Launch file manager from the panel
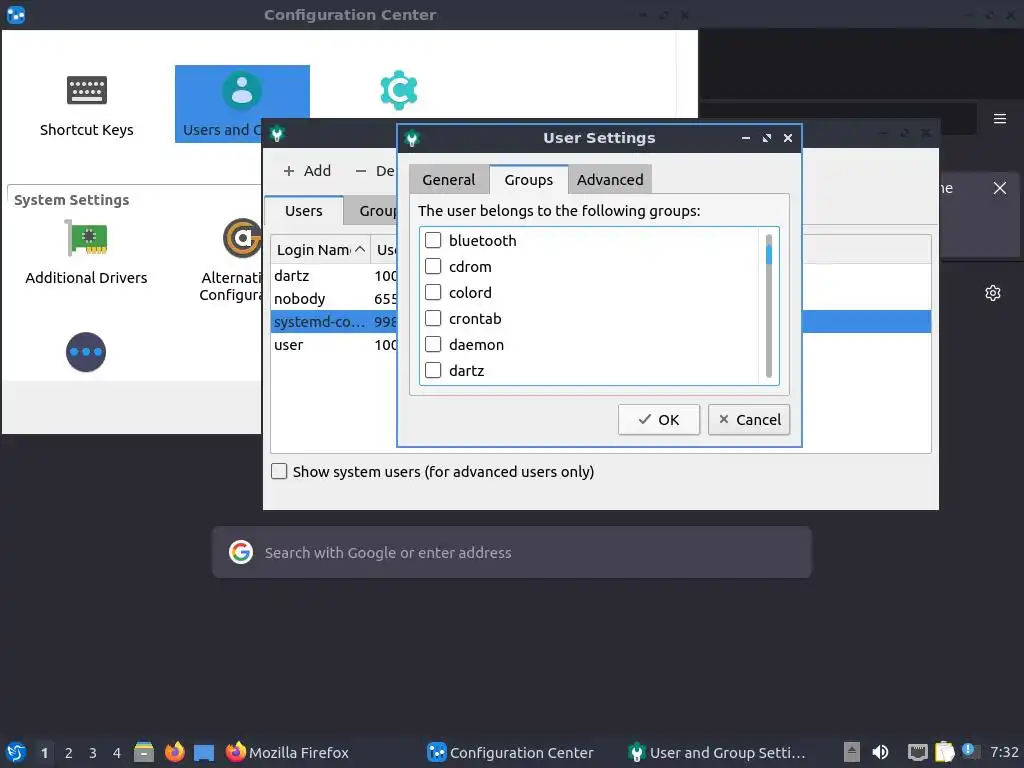The height and width of the screenshot is (768, 1024). point(144,752)
